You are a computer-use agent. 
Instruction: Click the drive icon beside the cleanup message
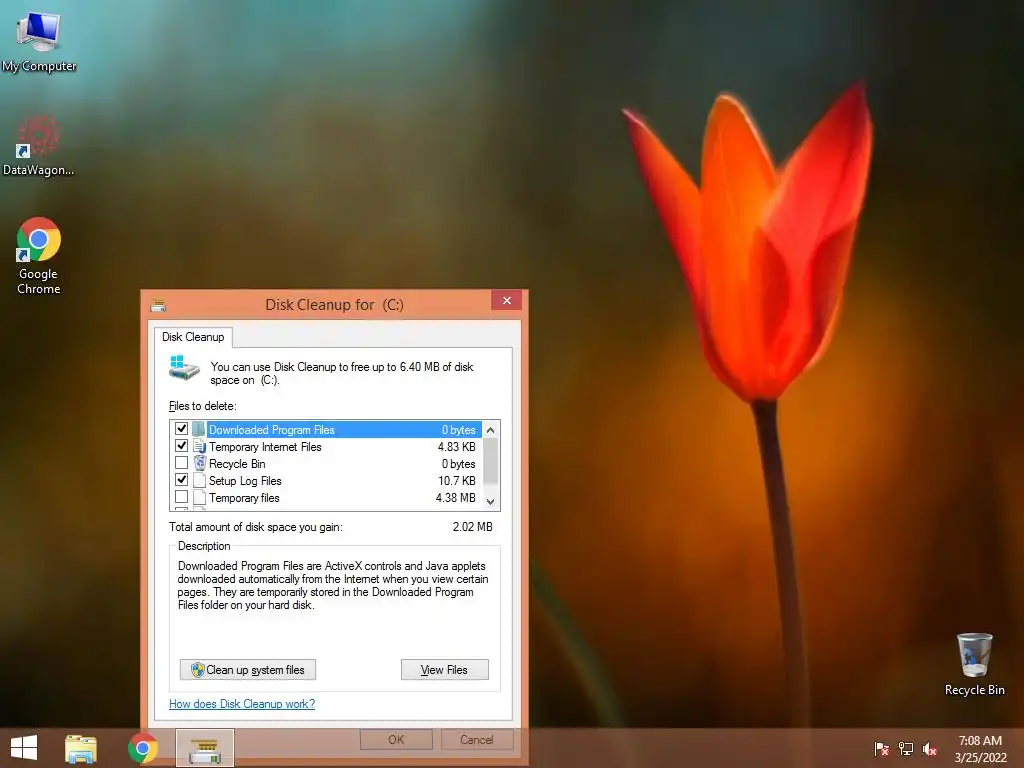184,368
